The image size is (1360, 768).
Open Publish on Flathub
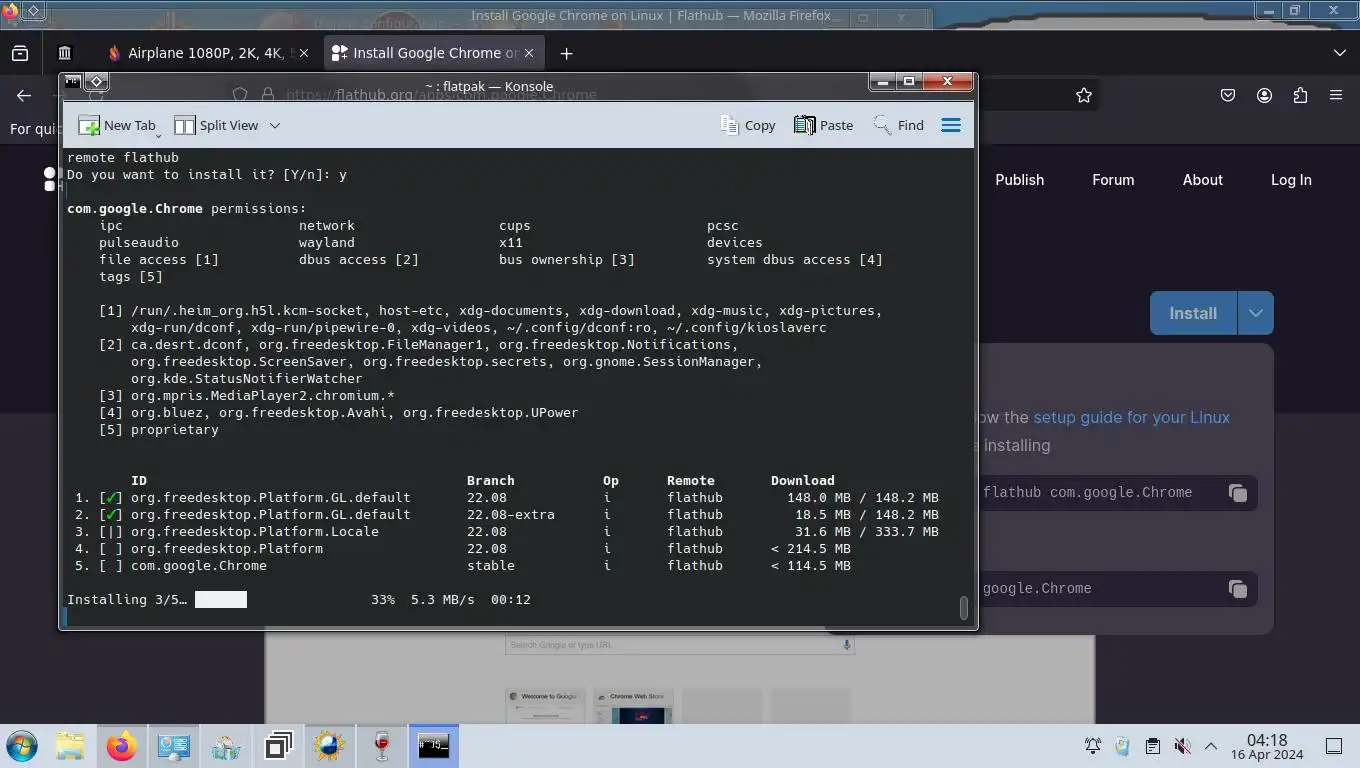point(1019,180)
